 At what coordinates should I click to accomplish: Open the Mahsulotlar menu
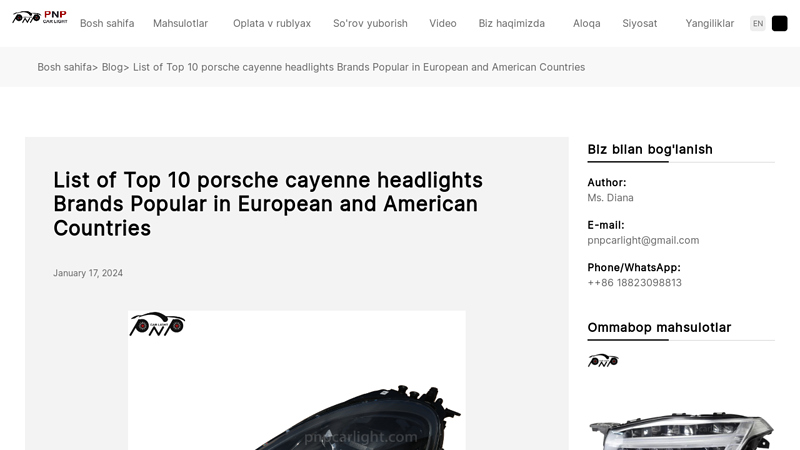click(x=181, y=23)
